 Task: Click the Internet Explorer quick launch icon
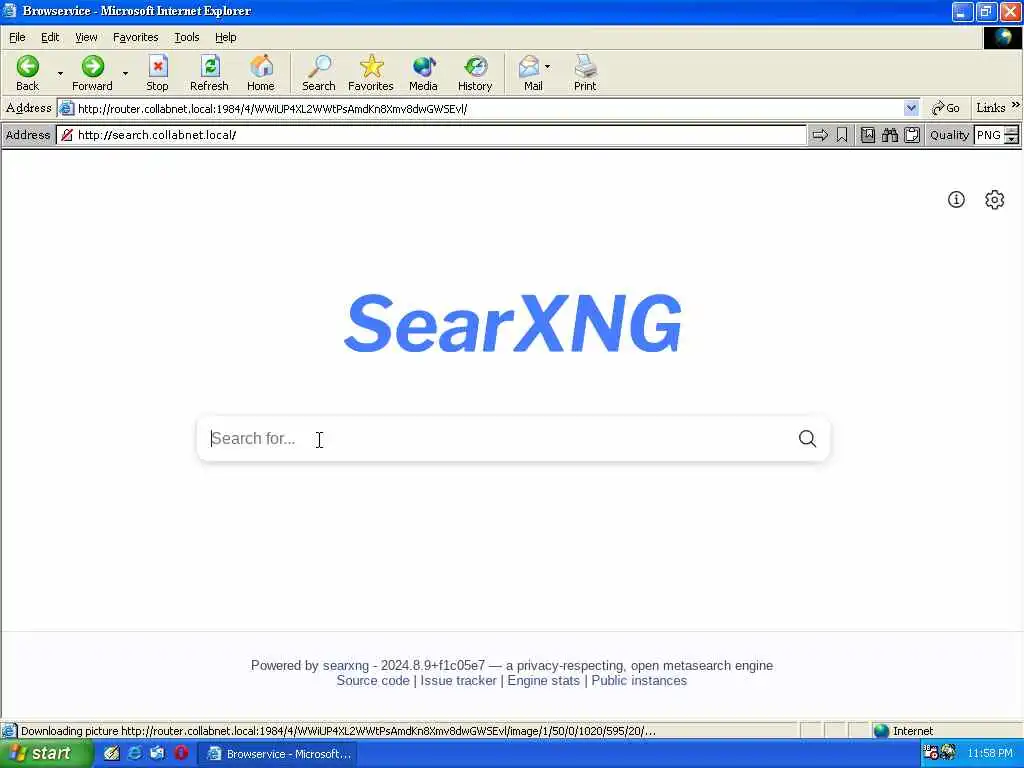tap(135, 753)
